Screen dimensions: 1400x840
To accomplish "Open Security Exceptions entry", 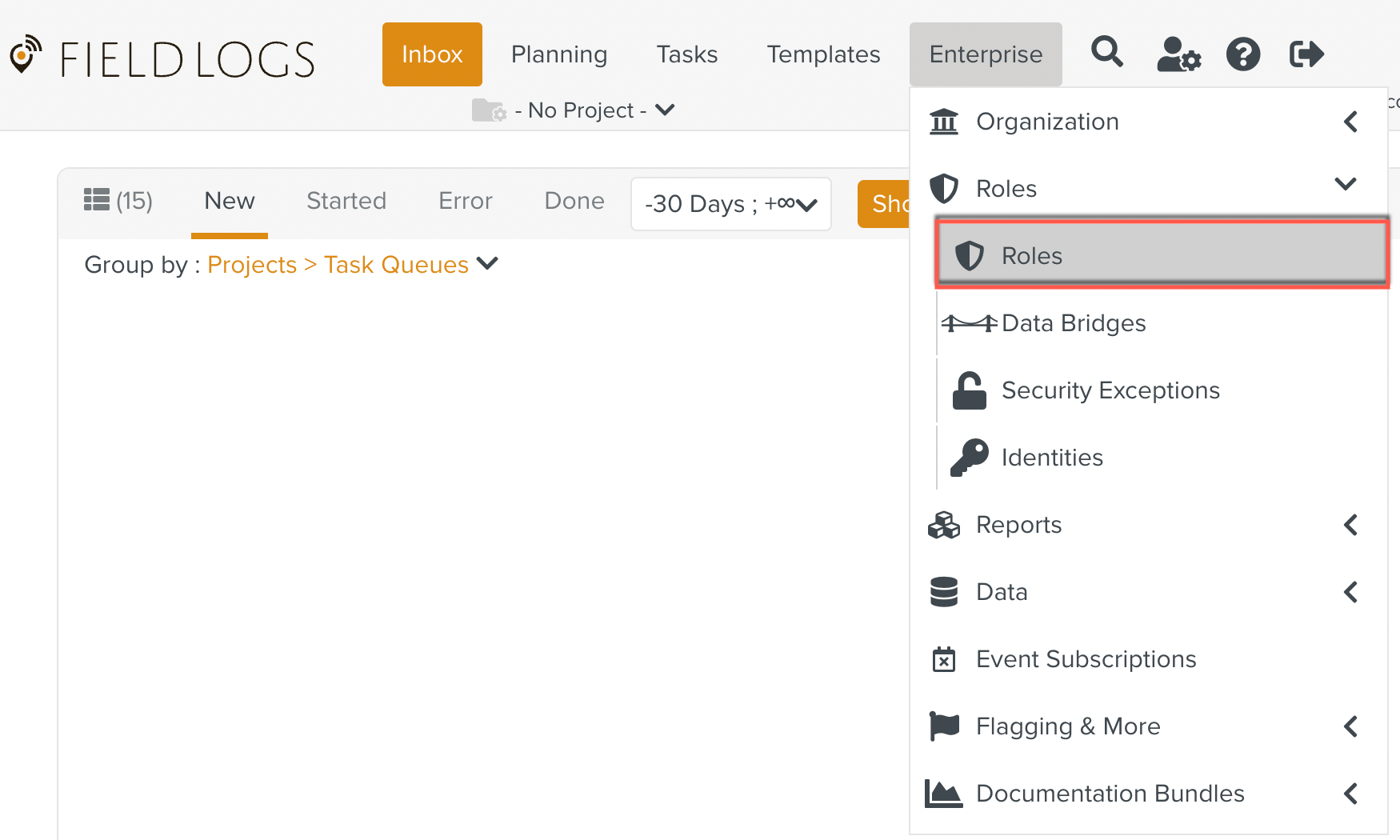I will pyautogui.click(x=1110, y=390).
